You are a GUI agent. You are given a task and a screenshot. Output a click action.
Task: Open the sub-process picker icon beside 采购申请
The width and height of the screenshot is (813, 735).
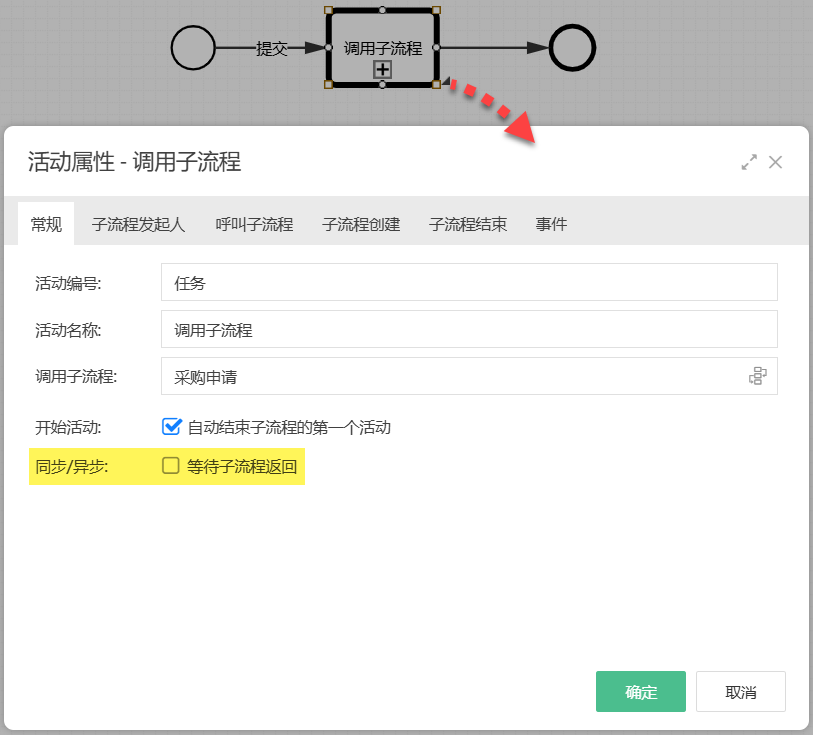759,375
